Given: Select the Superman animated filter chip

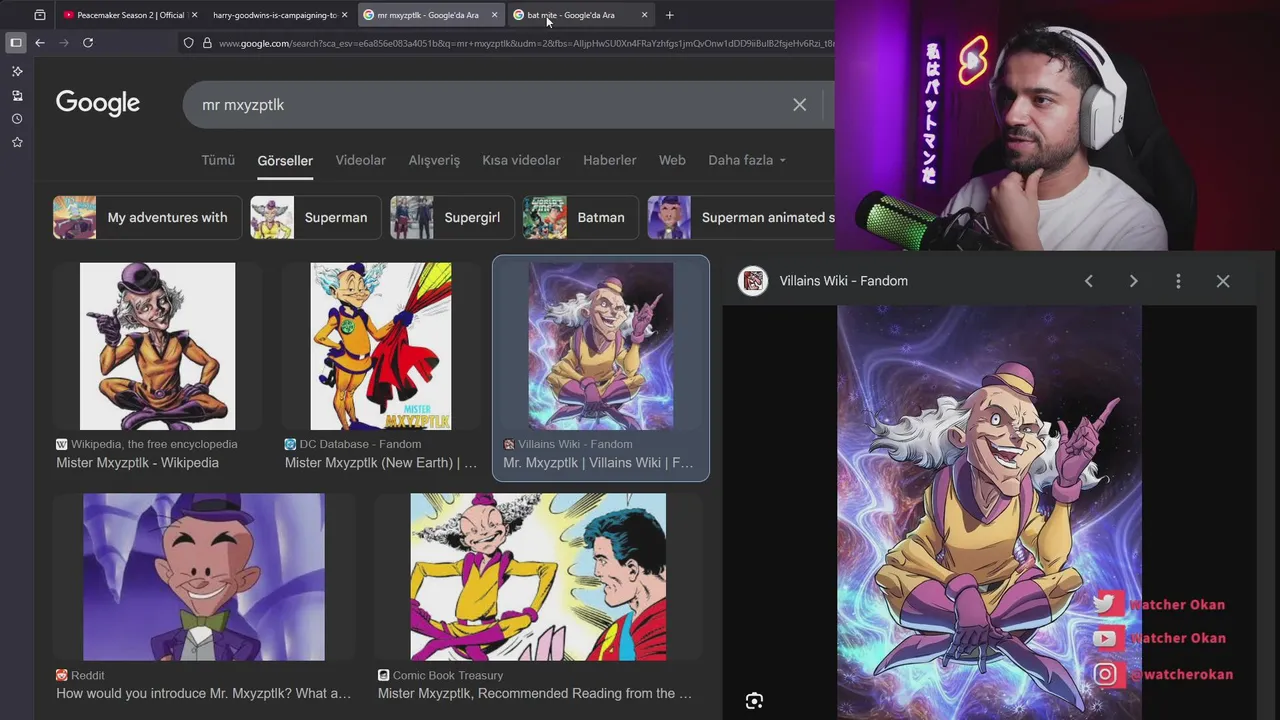Looking at the screenshot, I should [x=741, y=218].
